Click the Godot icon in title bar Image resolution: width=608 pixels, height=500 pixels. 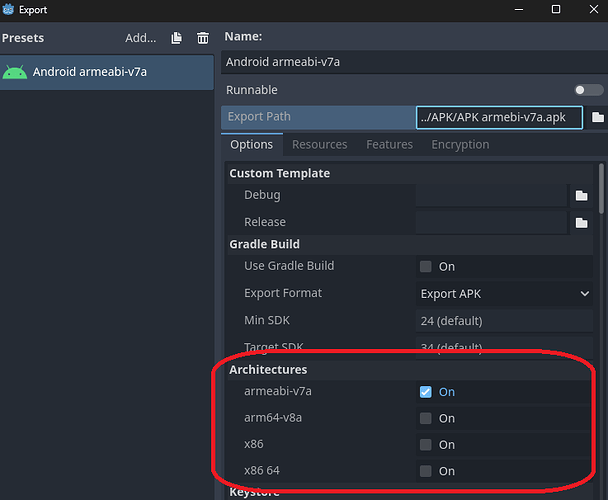[x=8, y=9]
